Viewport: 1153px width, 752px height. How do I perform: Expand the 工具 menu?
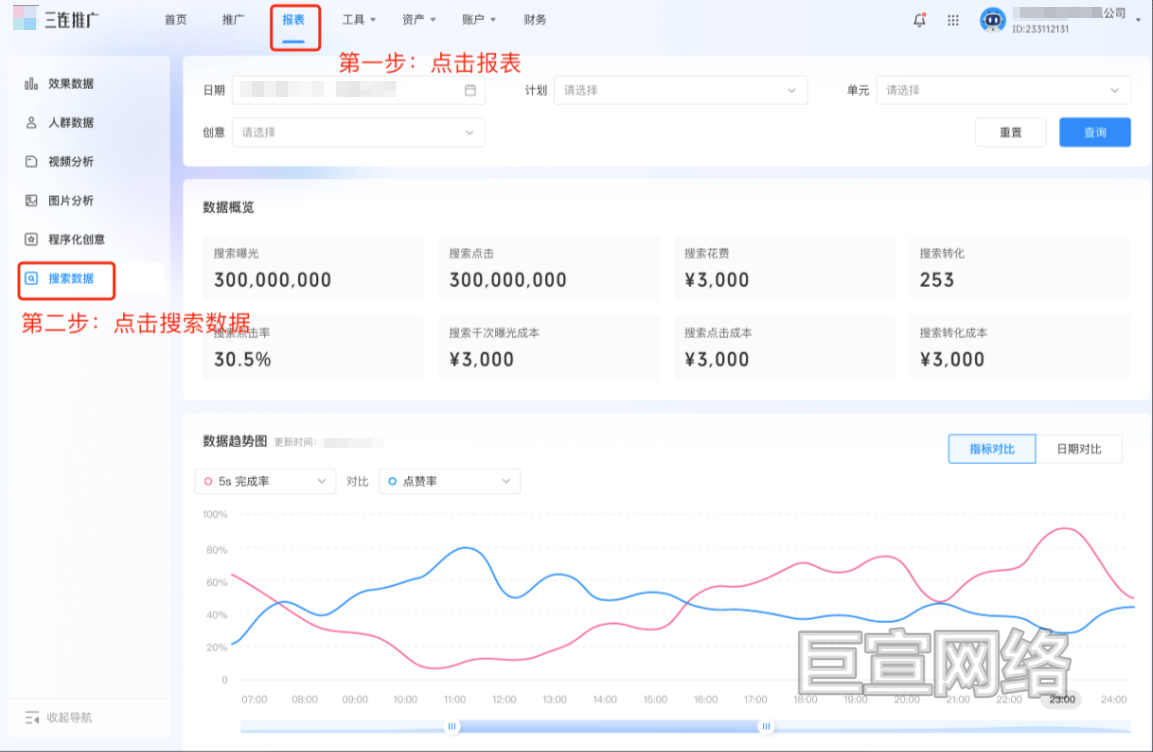click(x=359, y=20)
